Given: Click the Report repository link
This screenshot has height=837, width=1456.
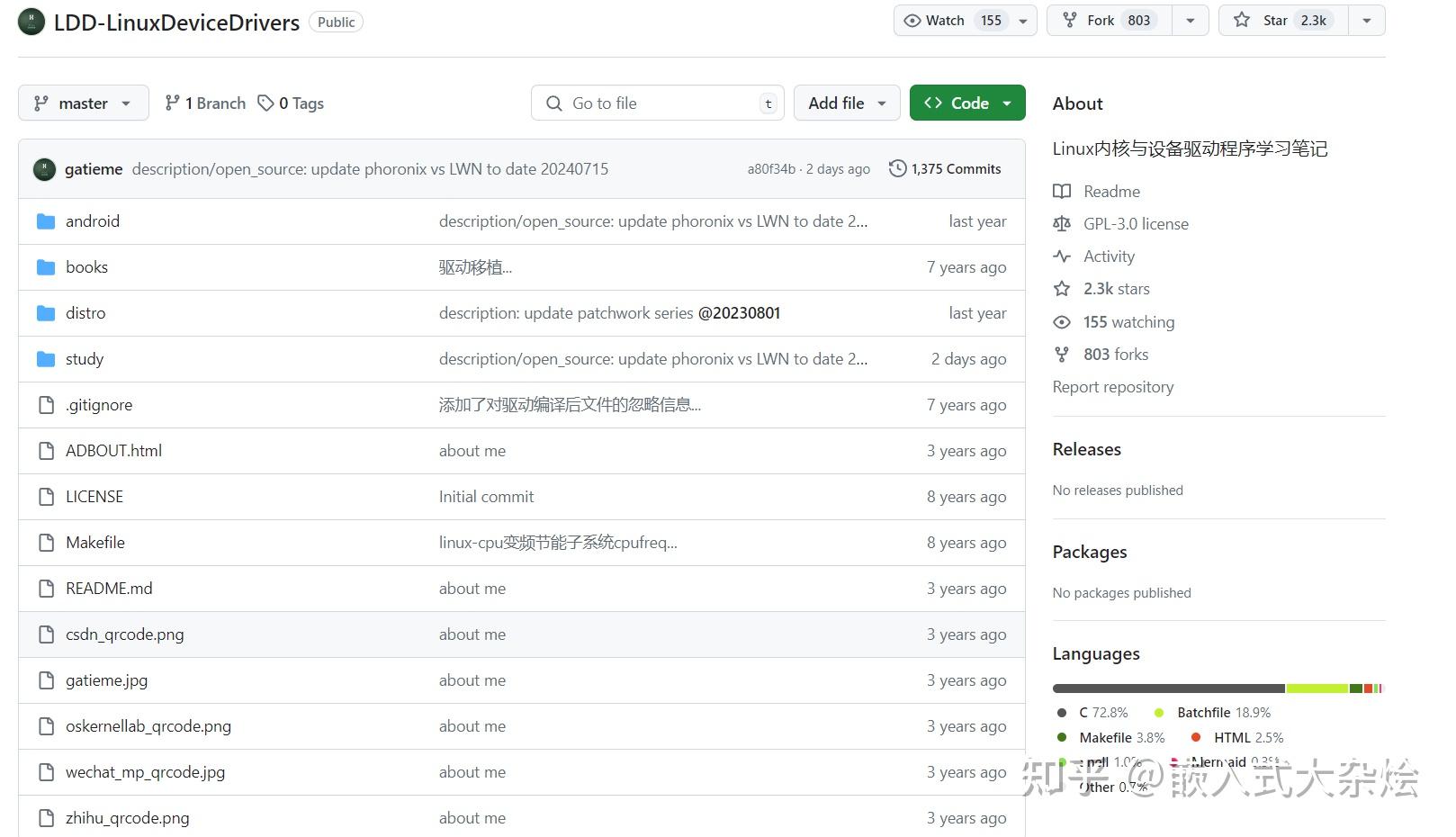Looking at the screenshot, I should [1113, 386].
